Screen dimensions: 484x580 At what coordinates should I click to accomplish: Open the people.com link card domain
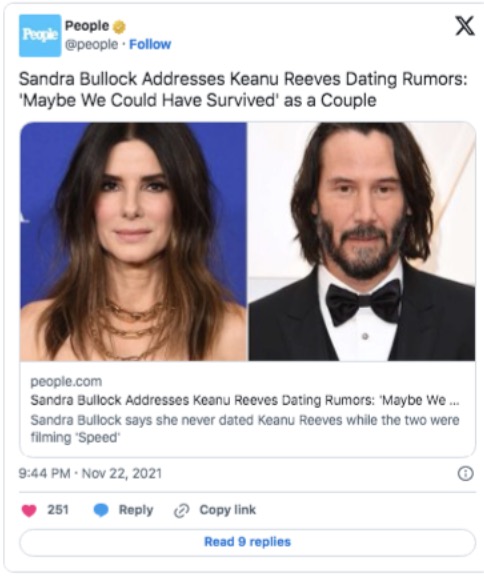tap(66, 381)
